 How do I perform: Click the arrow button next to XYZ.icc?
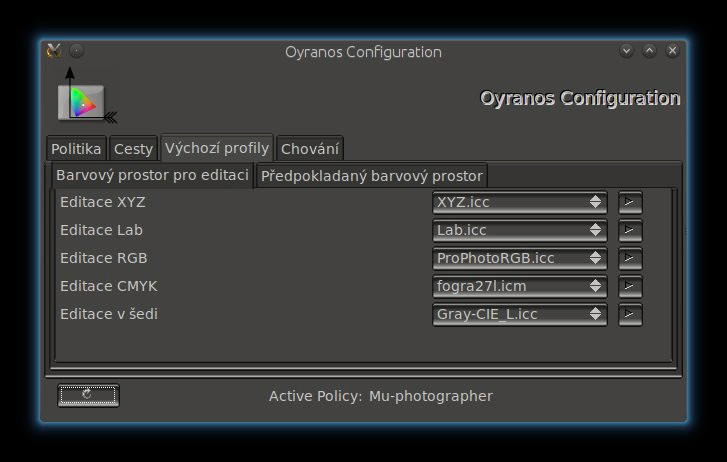[x=630, y=202]
